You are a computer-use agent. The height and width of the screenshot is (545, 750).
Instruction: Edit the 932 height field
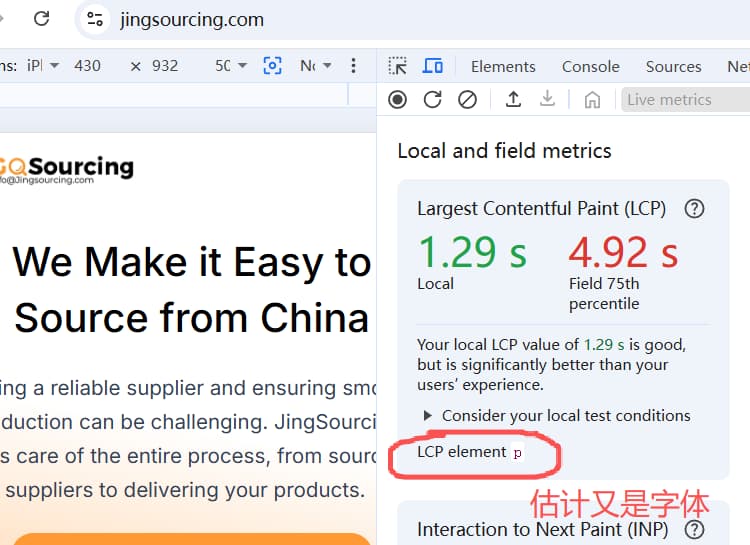165,66
